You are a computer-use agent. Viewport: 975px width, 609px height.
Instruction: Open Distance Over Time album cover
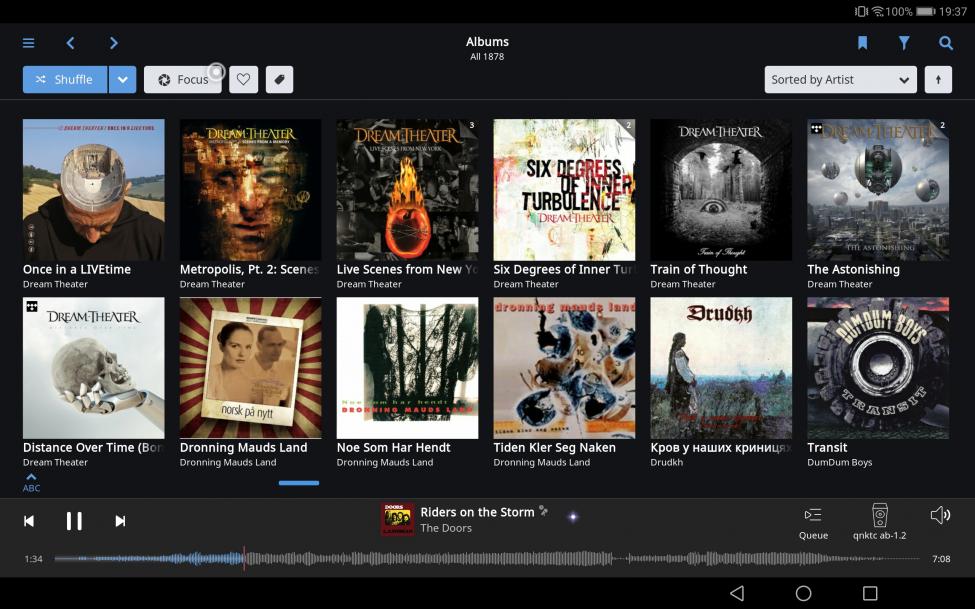click(94, 368)
